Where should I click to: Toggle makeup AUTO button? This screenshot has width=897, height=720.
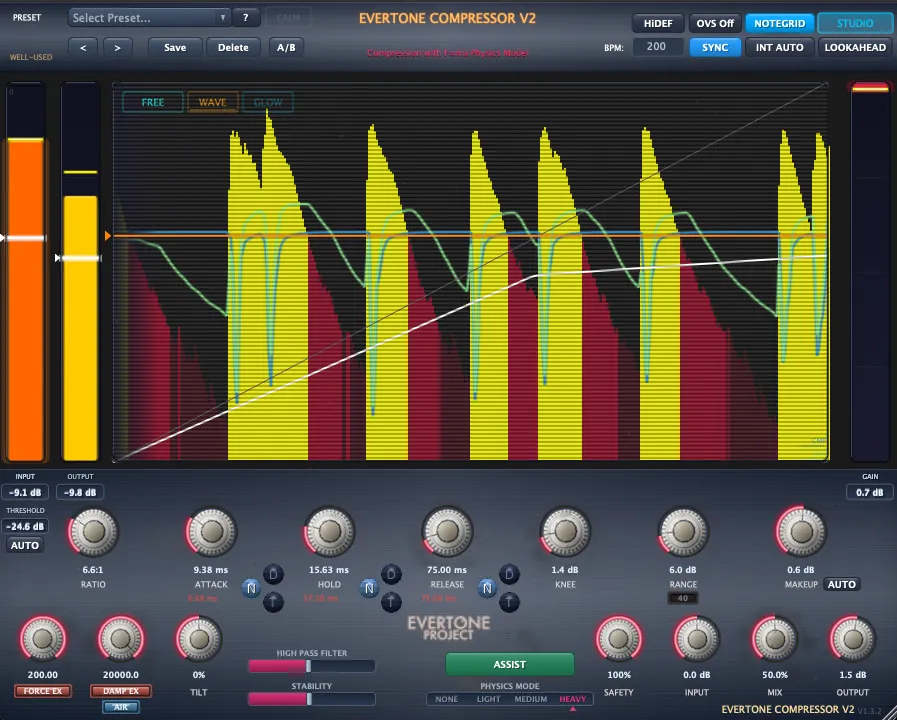point(842,584)
